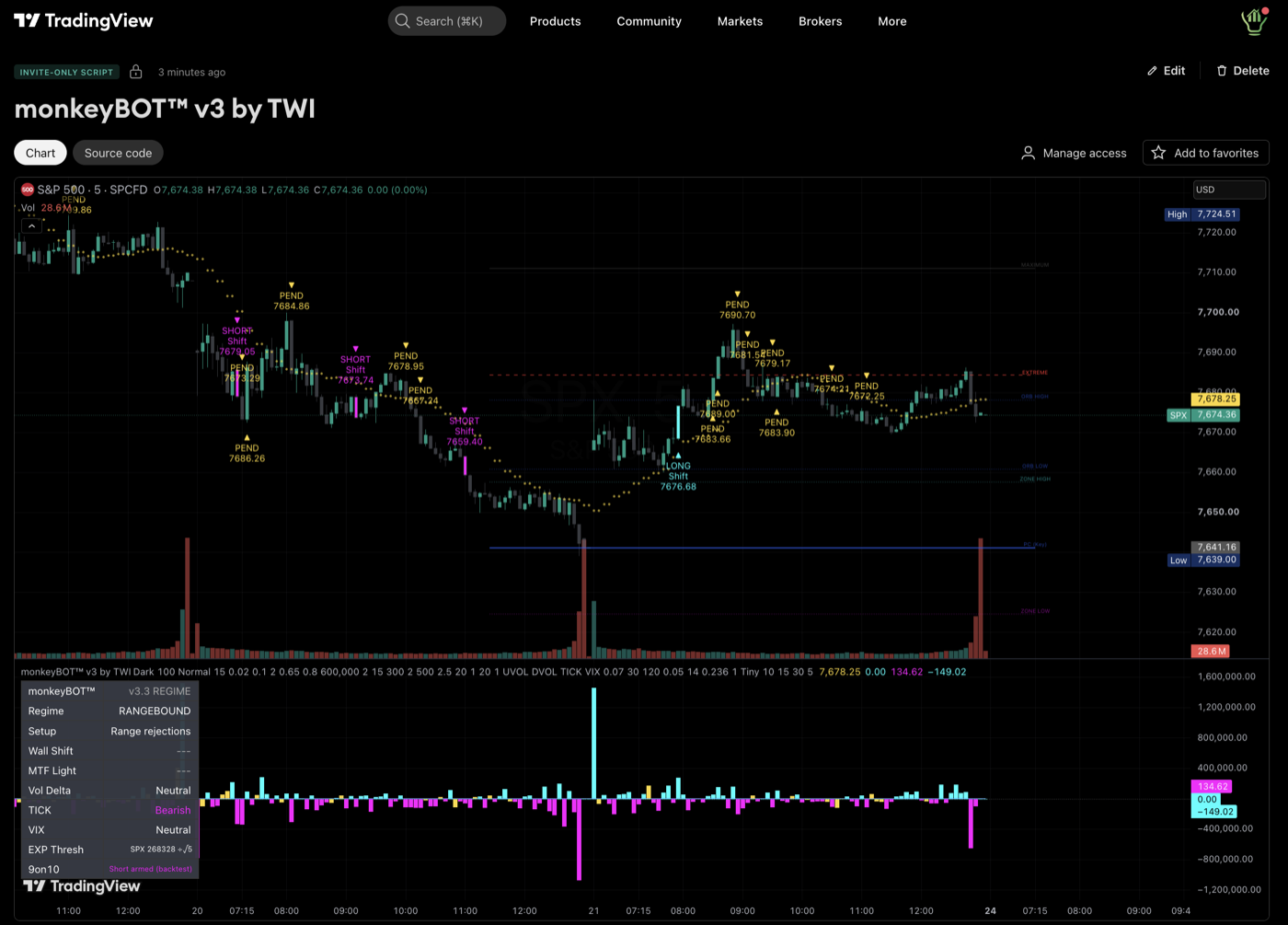Click the MAXIMUM level label
The width and height of the screenshot is (1288, 925).
1034,265
